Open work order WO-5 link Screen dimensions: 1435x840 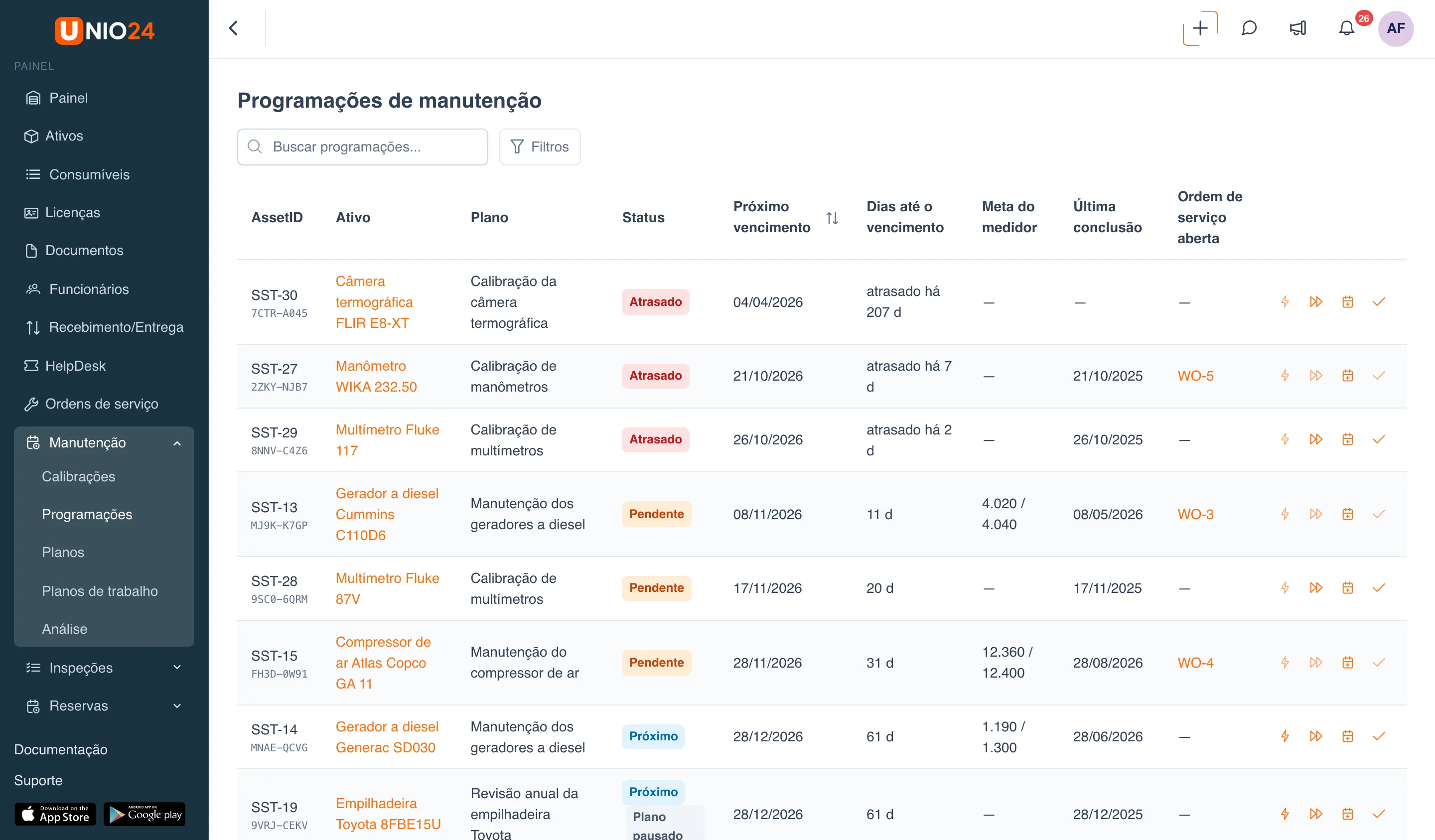click(1195, 376)
